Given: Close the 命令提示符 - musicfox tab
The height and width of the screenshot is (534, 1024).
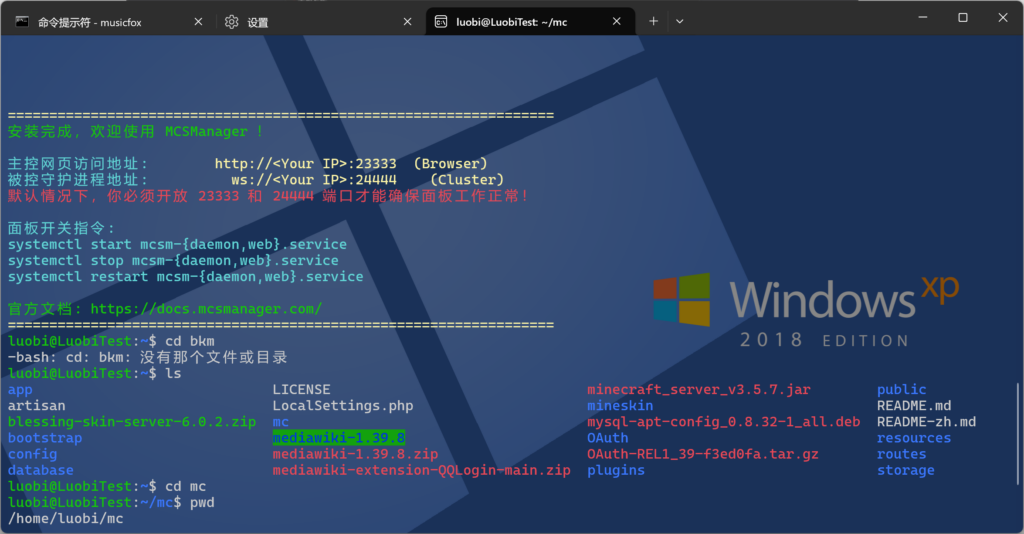Looking at the screenshot, I should [198, 21].
